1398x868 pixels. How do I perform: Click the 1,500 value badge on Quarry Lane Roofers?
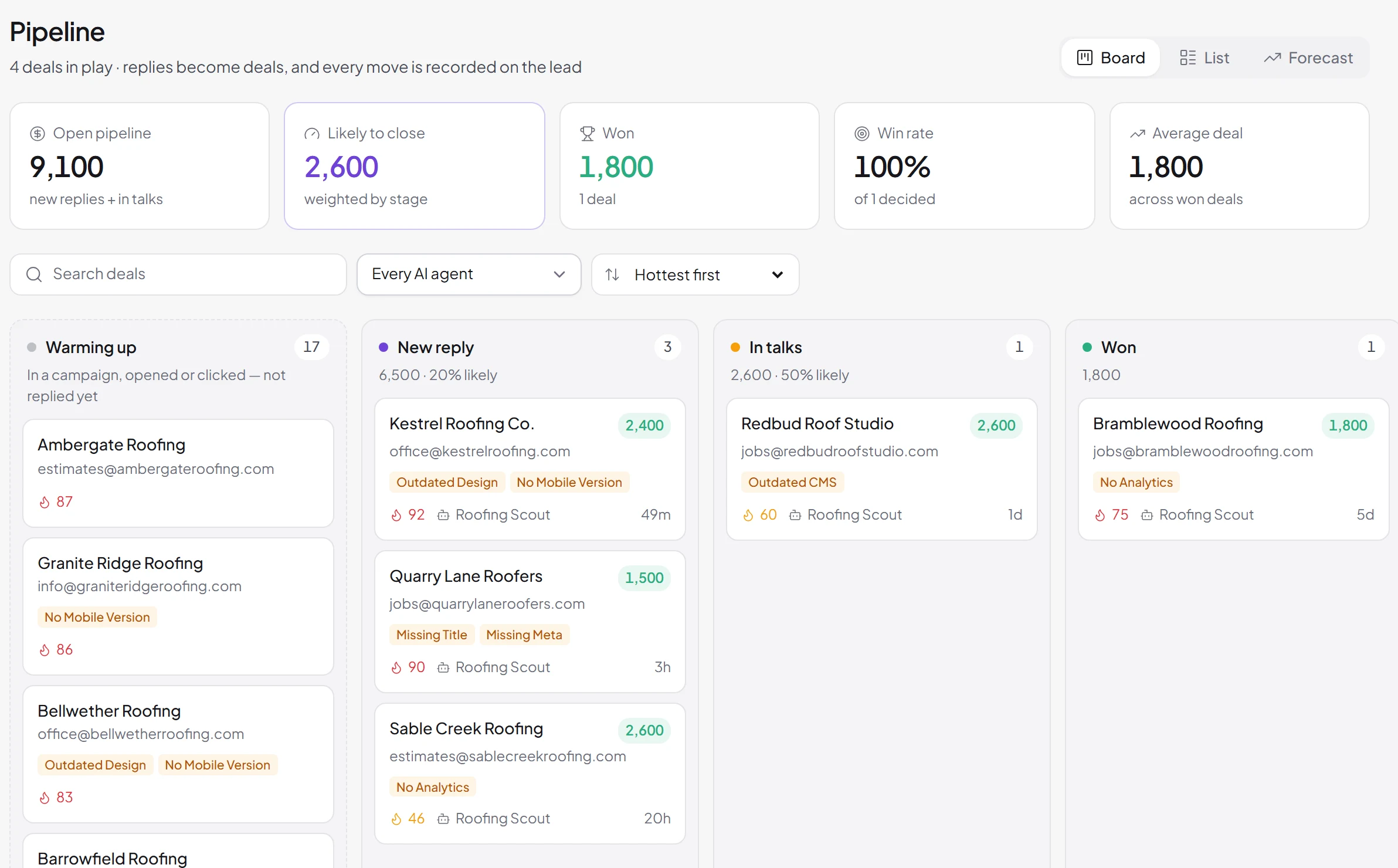644,578
